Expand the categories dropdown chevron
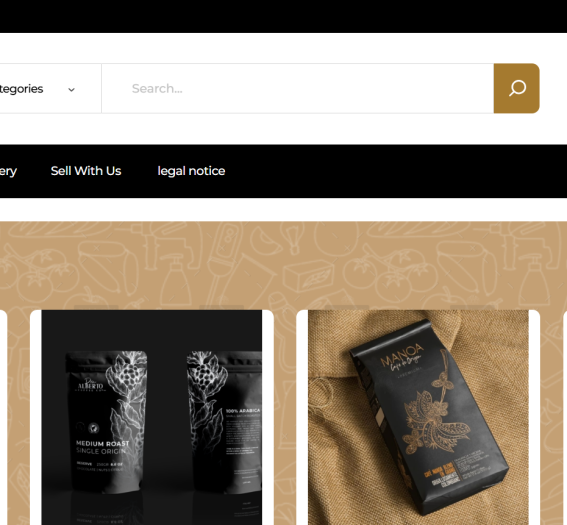The width and height of the screenshot is (567, 525). 72,90
